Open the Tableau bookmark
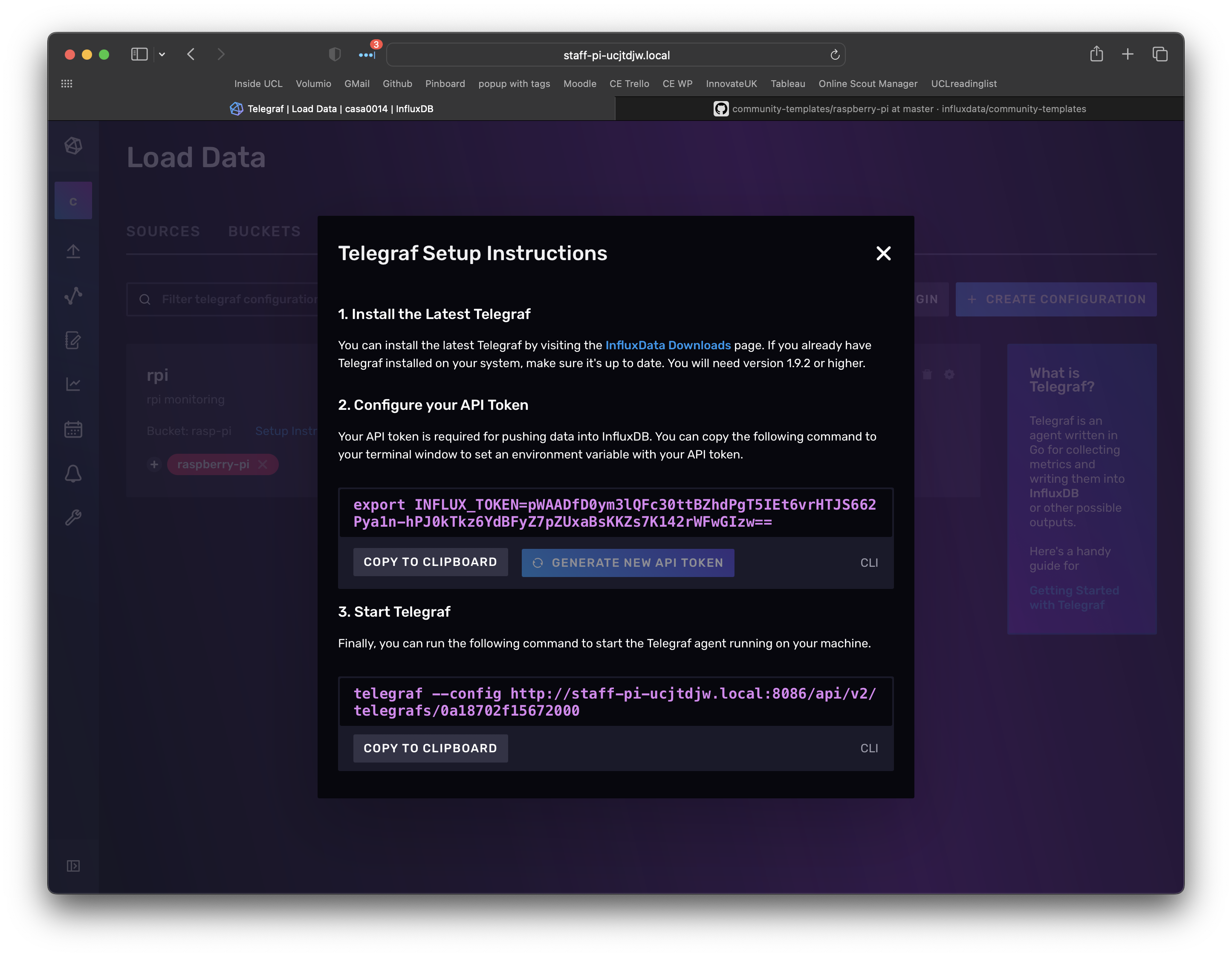The height and width of the screenshot is (957, 1232). [x=788, y=84]
